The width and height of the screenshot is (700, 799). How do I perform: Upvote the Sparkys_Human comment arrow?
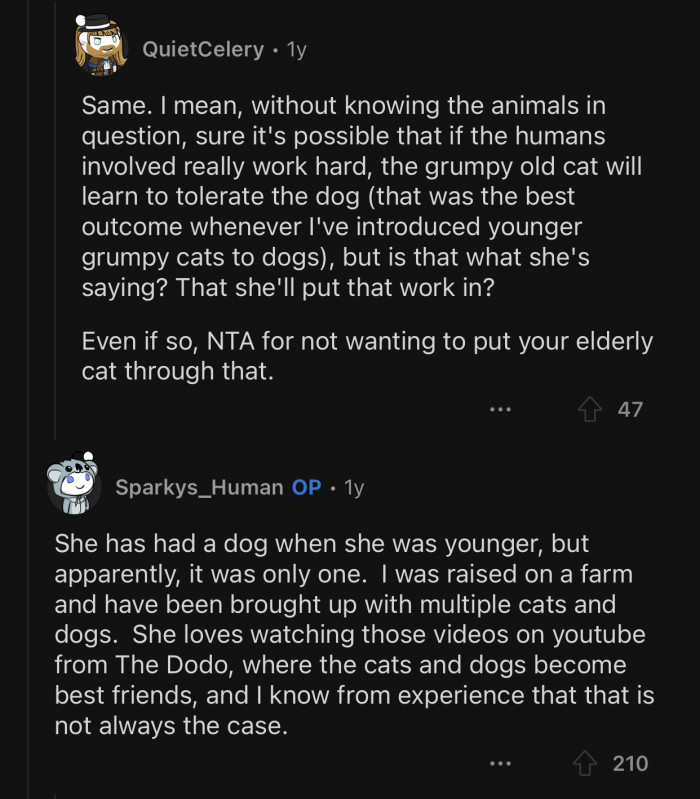[585, 764]
